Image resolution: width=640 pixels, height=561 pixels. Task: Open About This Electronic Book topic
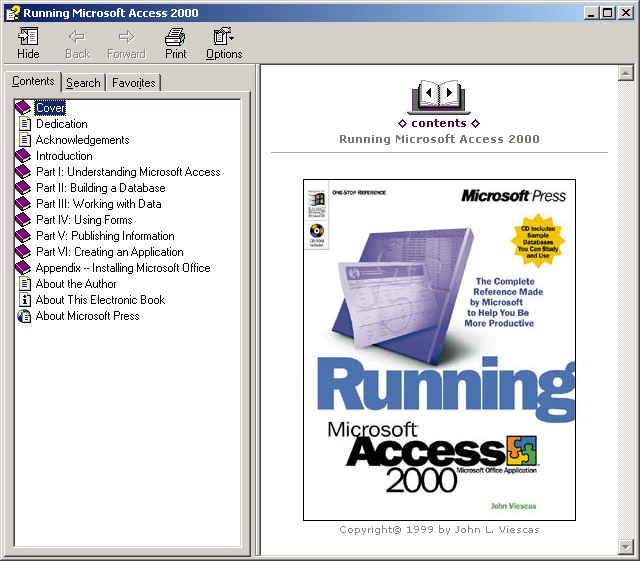[x=100, y=300]
